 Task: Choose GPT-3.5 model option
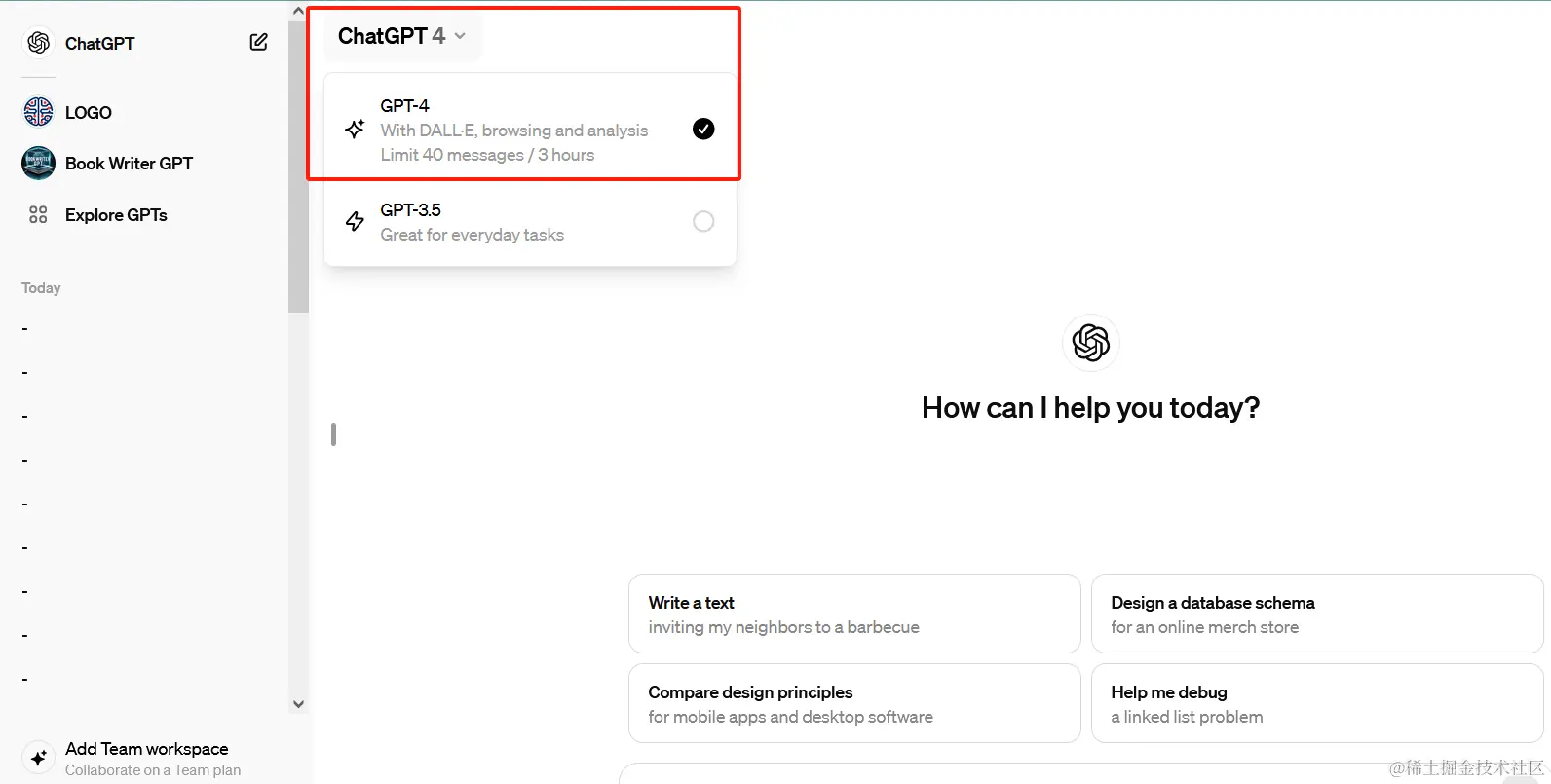(530, 222)
